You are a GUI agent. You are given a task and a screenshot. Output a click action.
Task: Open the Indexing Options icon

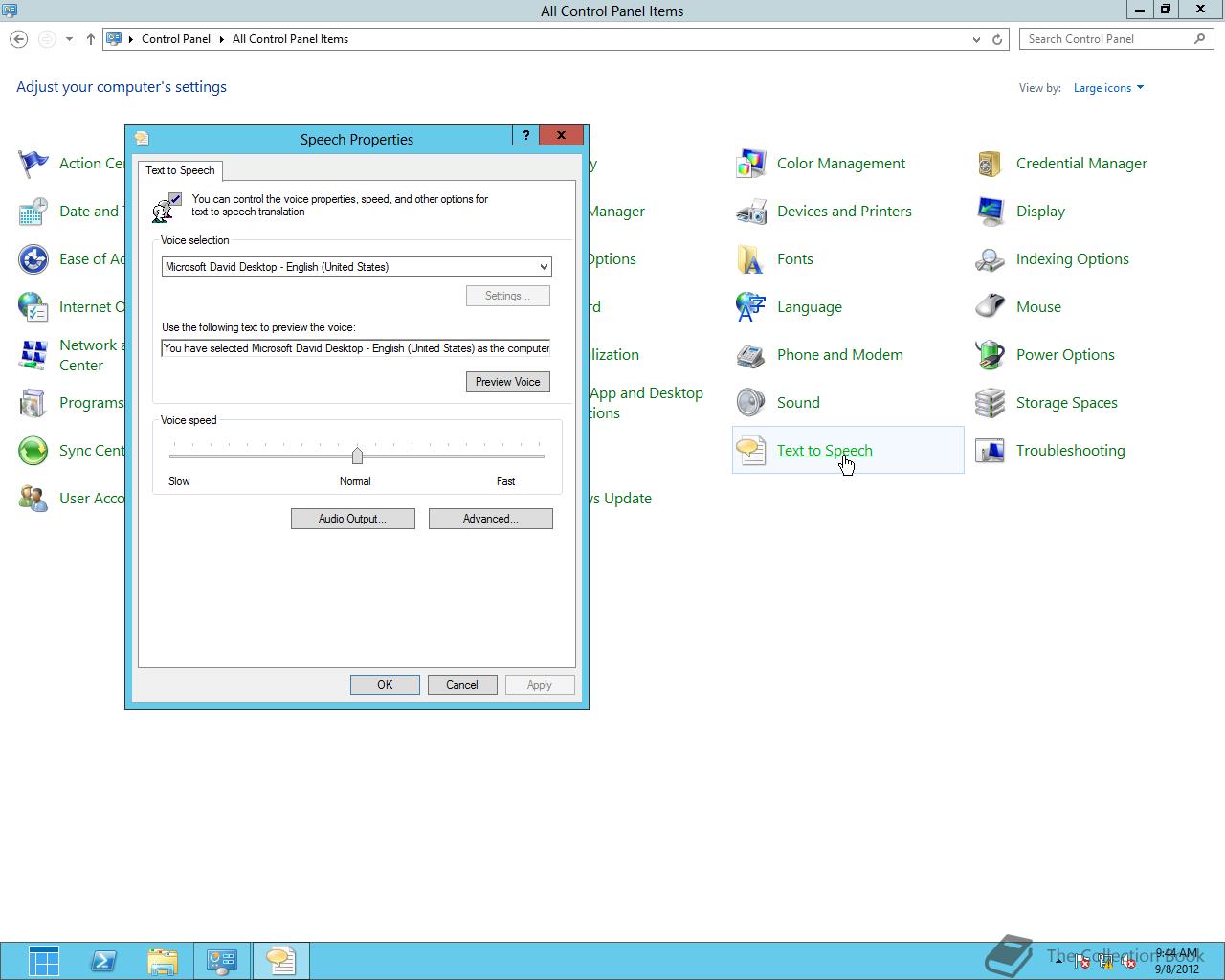pos(991,259)
